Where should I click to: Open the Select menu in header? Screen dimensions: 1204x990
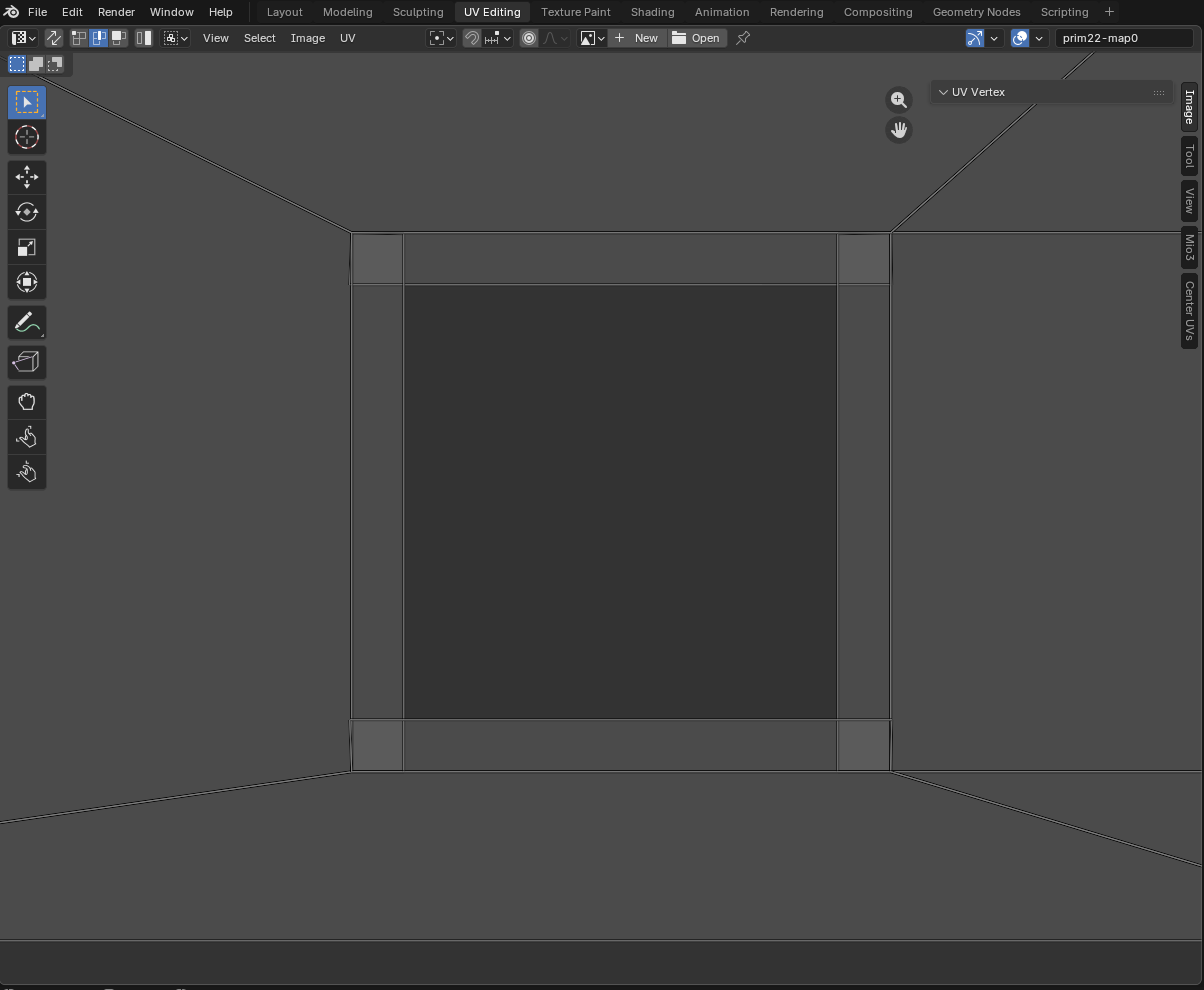259,38
